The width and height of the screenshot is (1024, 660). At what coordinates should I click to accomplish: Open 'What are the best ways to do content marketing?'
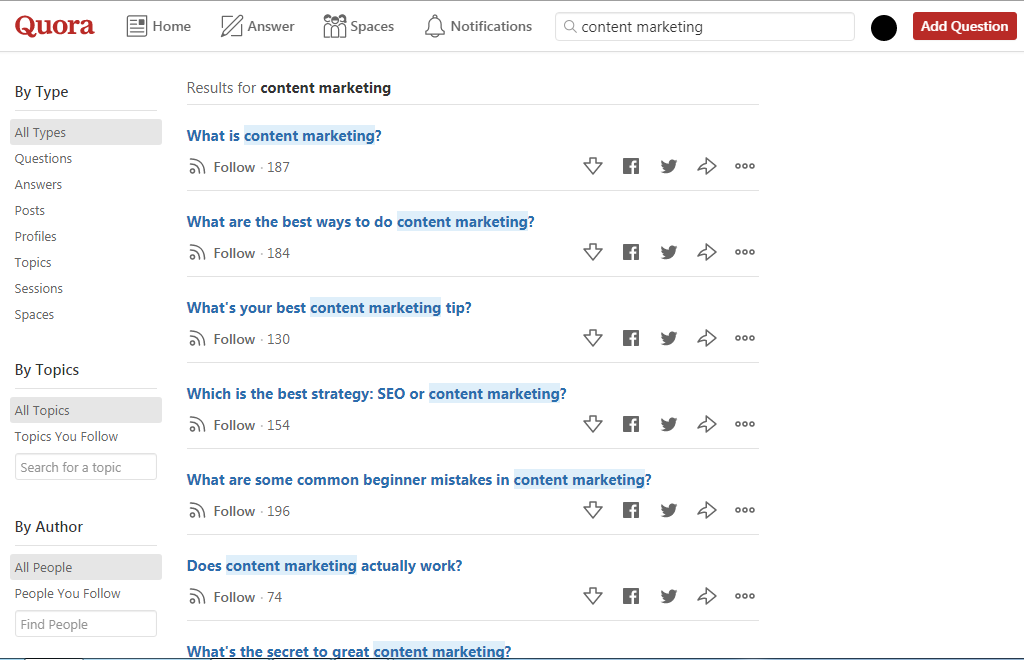coord(362,221)
